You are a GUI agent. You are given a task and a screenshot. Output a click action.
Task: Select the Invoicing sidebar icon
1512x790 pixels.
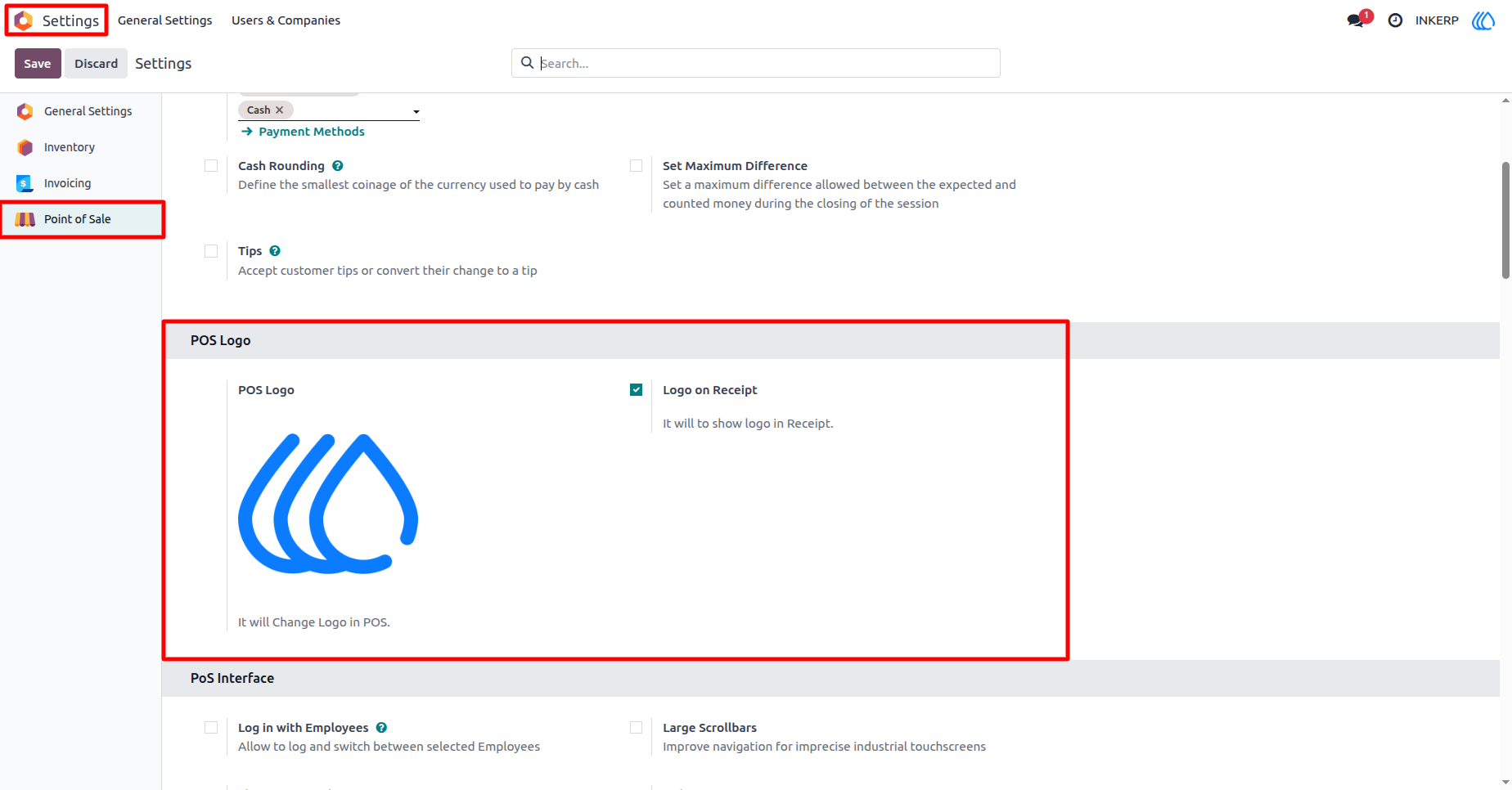(25, 183)
